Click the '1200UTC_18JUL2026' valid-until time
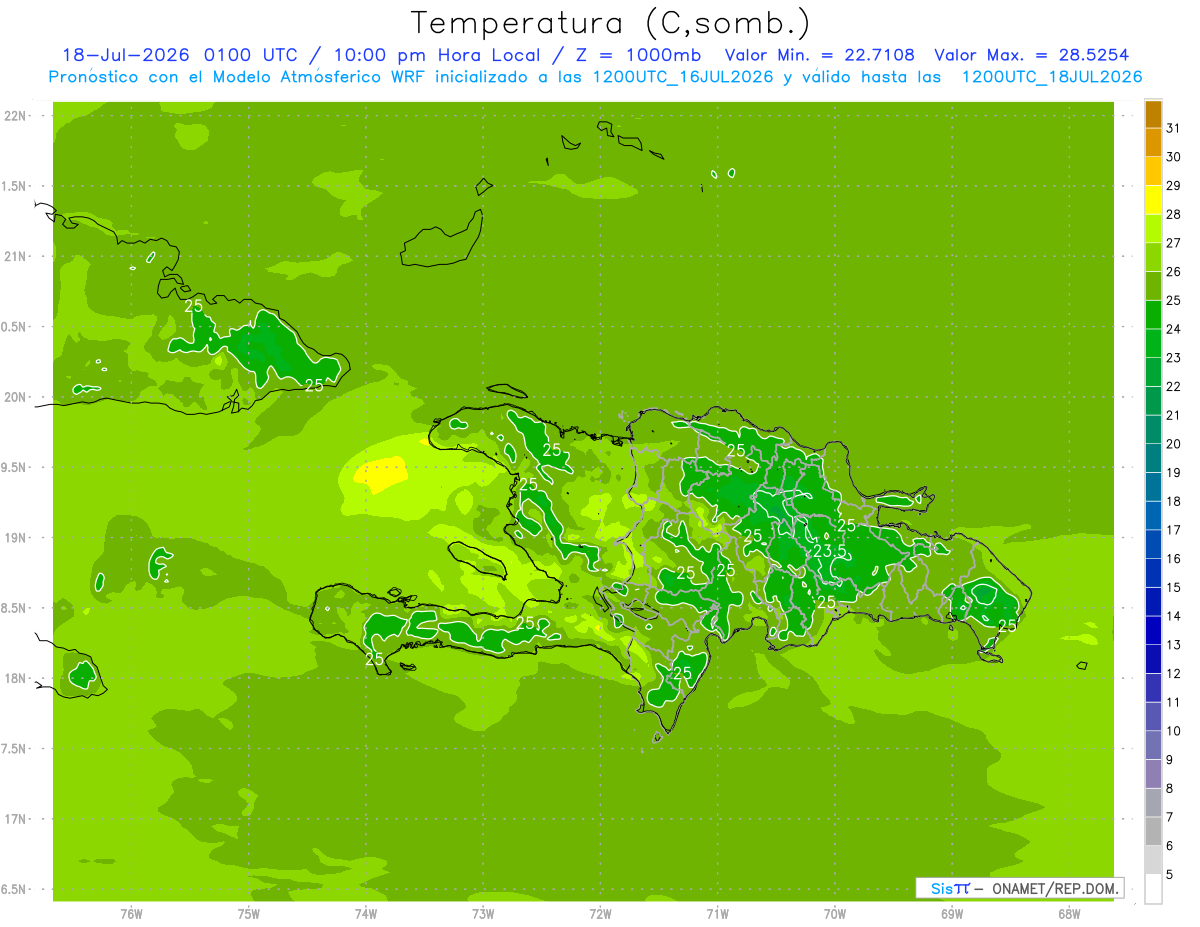1200x927 pixels. tap(1052, 77)
